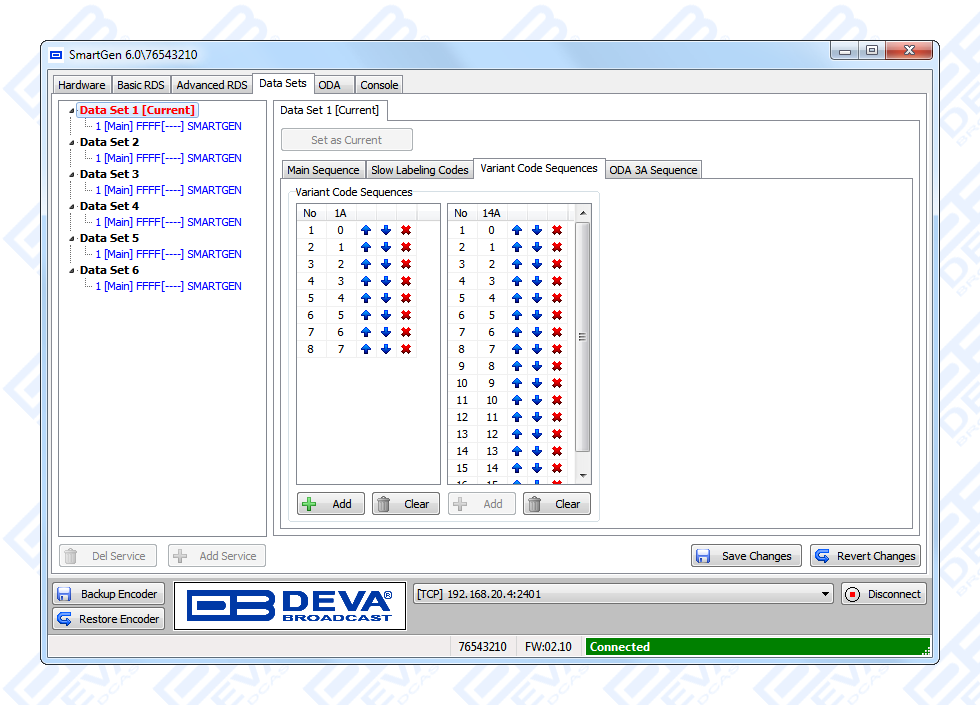Screen dimensions: 980x705
Task: Click move-down arrow for 1A row 5
Action: coord(386,298)
